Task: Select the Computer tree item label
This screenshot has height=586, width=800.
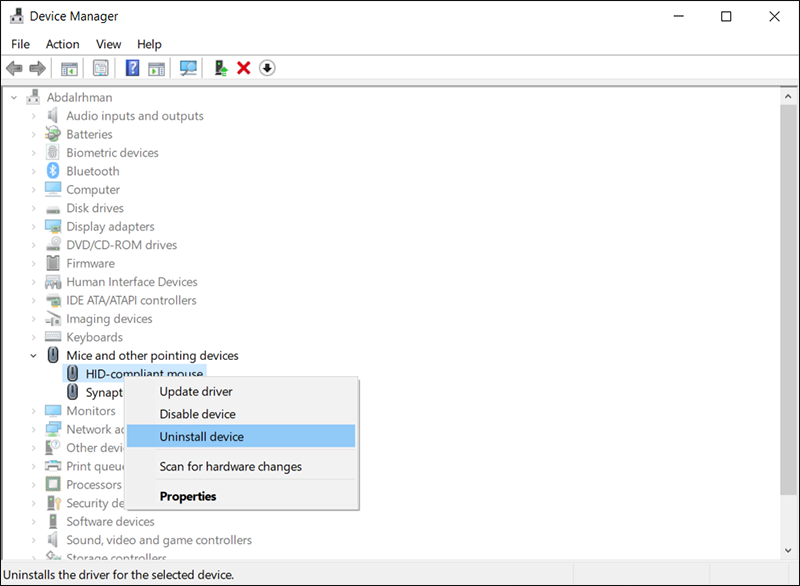Action: (93, 189)
